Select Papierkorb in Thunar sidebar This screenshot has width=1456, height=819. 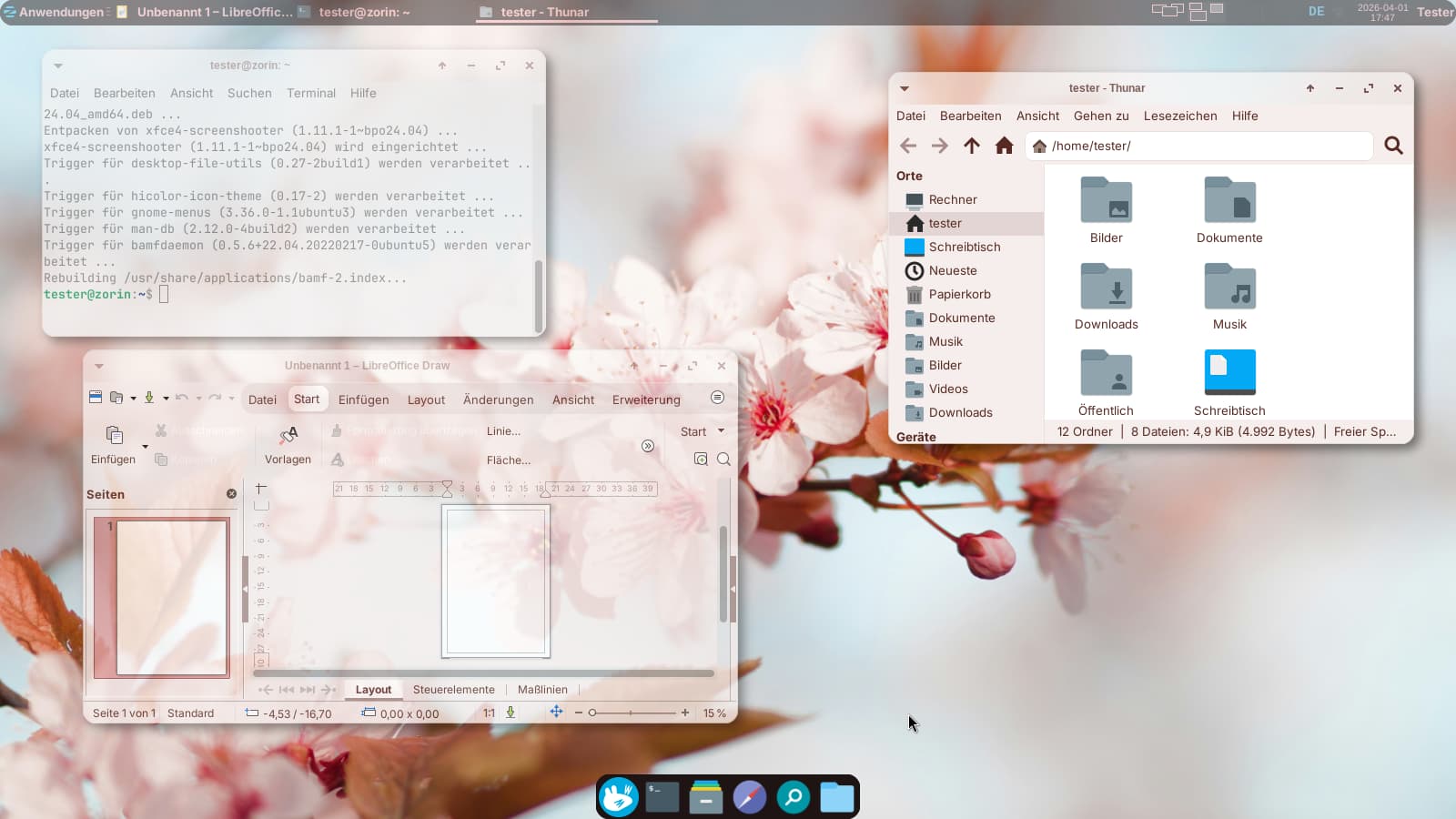point(959,294)
